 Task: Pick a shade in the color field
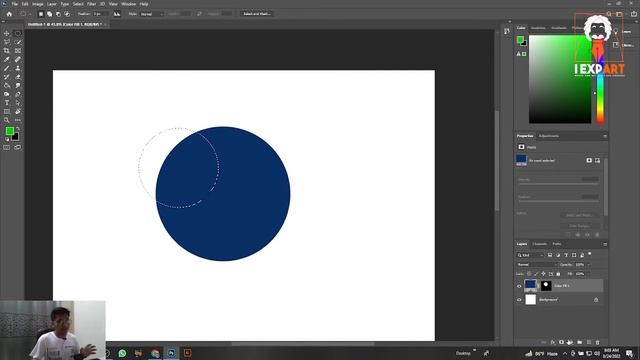560,79
